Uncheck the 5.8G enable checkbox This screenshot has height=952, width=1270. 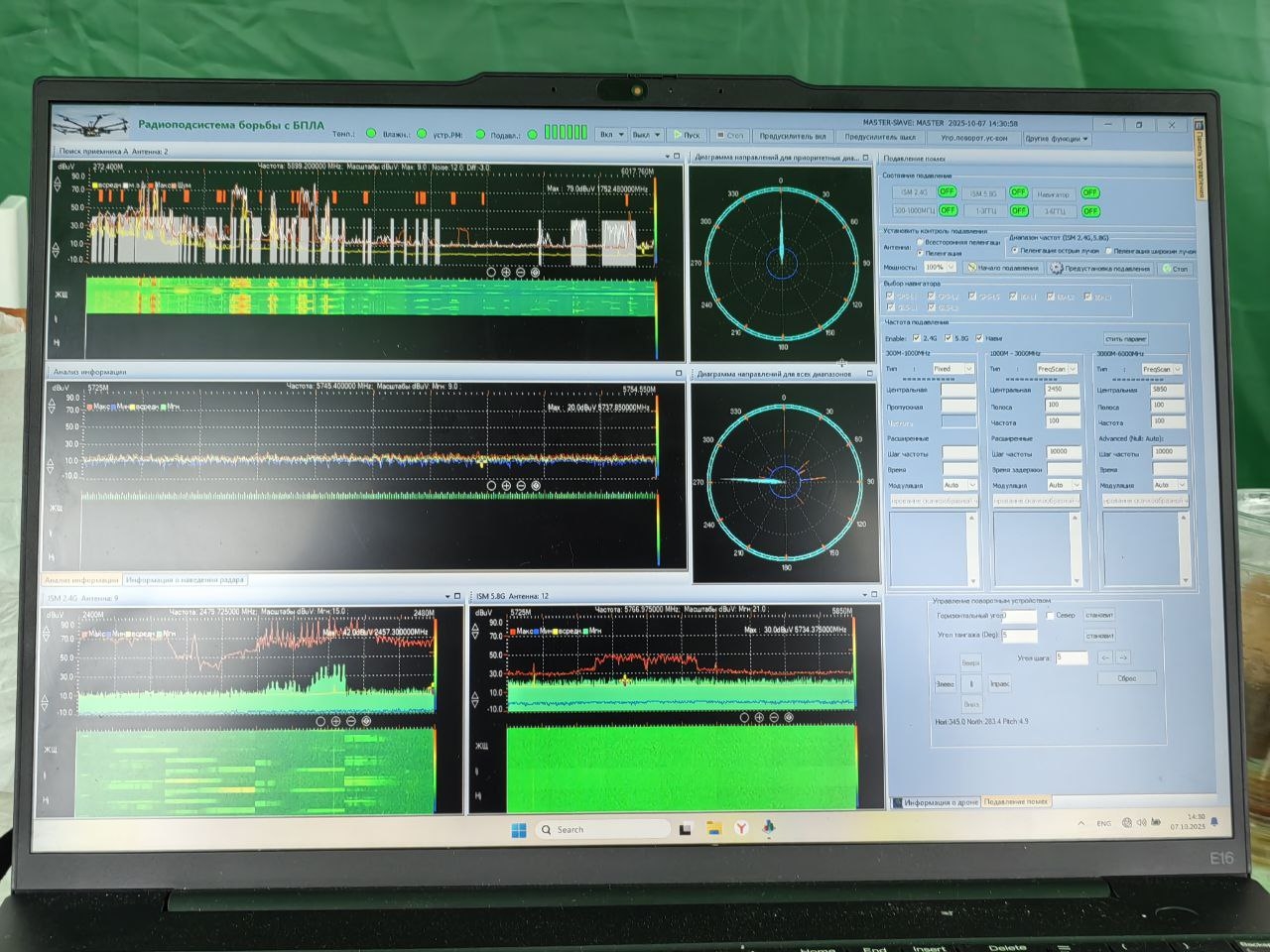tap(949, 338)
